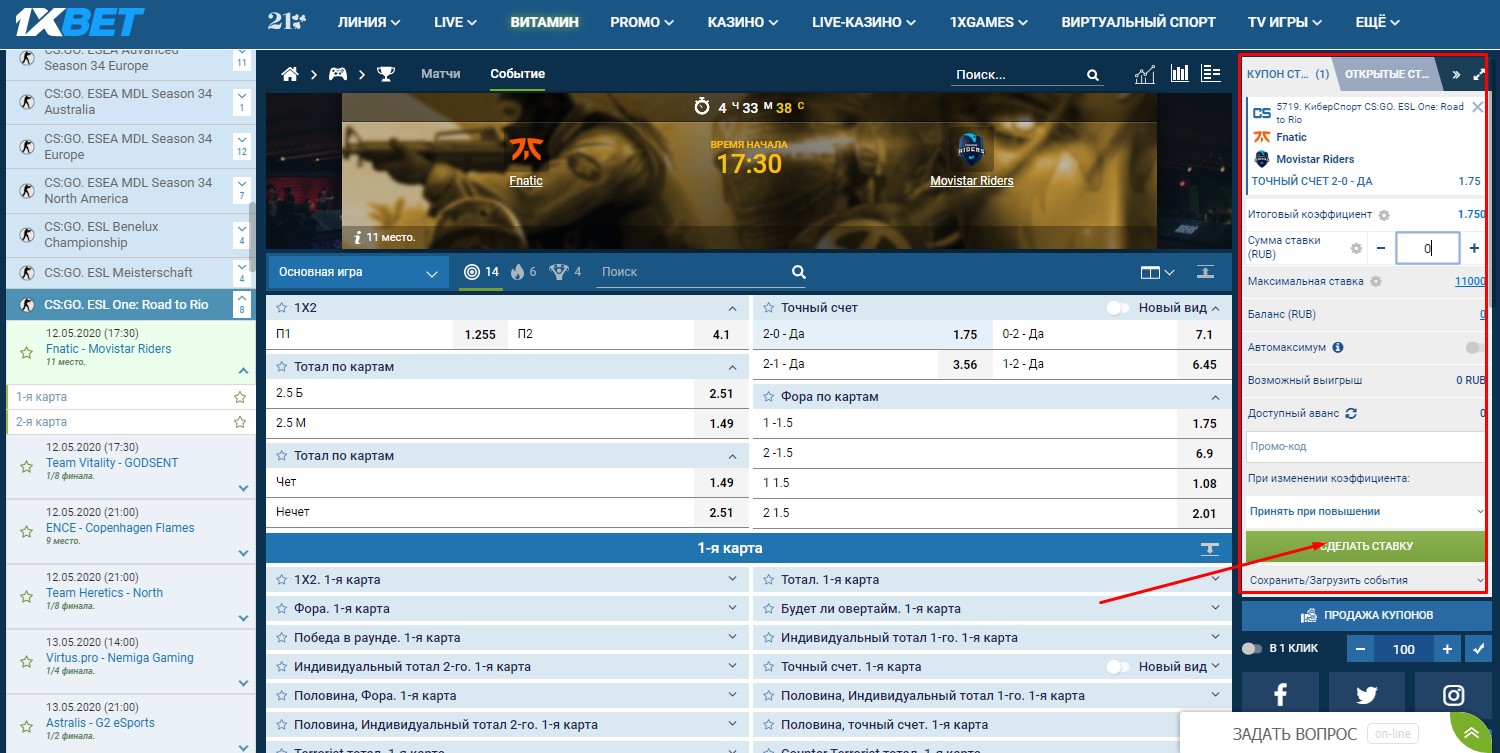Viewport: 1500px width, 753px height.
Task: Click the 11000 maximum bet link
Action: pos(1469,281)
